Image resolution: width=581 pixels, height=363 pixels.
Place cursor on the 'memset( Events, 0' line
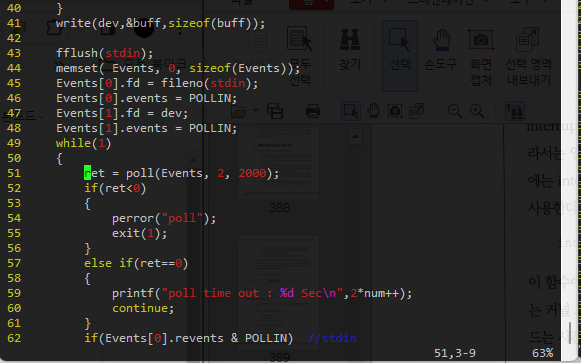178,68
